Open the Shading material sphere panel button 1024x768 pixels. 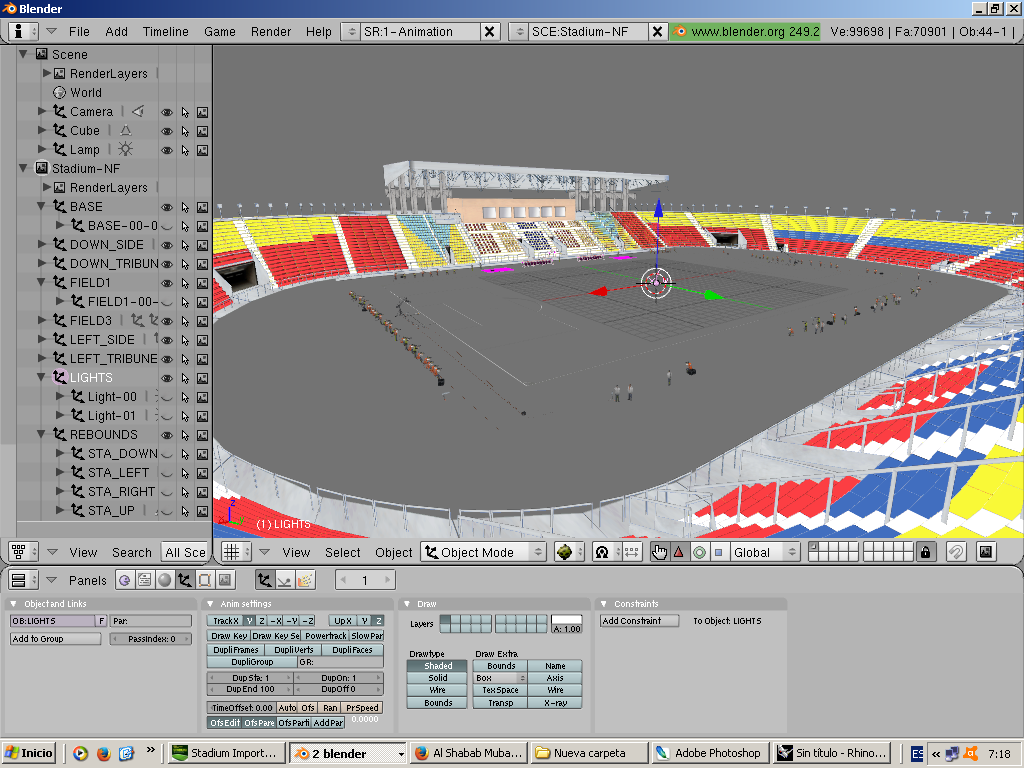click(165, 580)
